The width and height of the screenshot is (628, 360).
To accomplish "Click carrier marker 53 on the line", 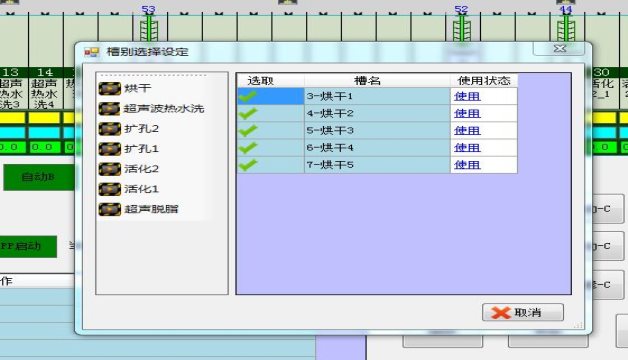I will [x=149, y=26].
